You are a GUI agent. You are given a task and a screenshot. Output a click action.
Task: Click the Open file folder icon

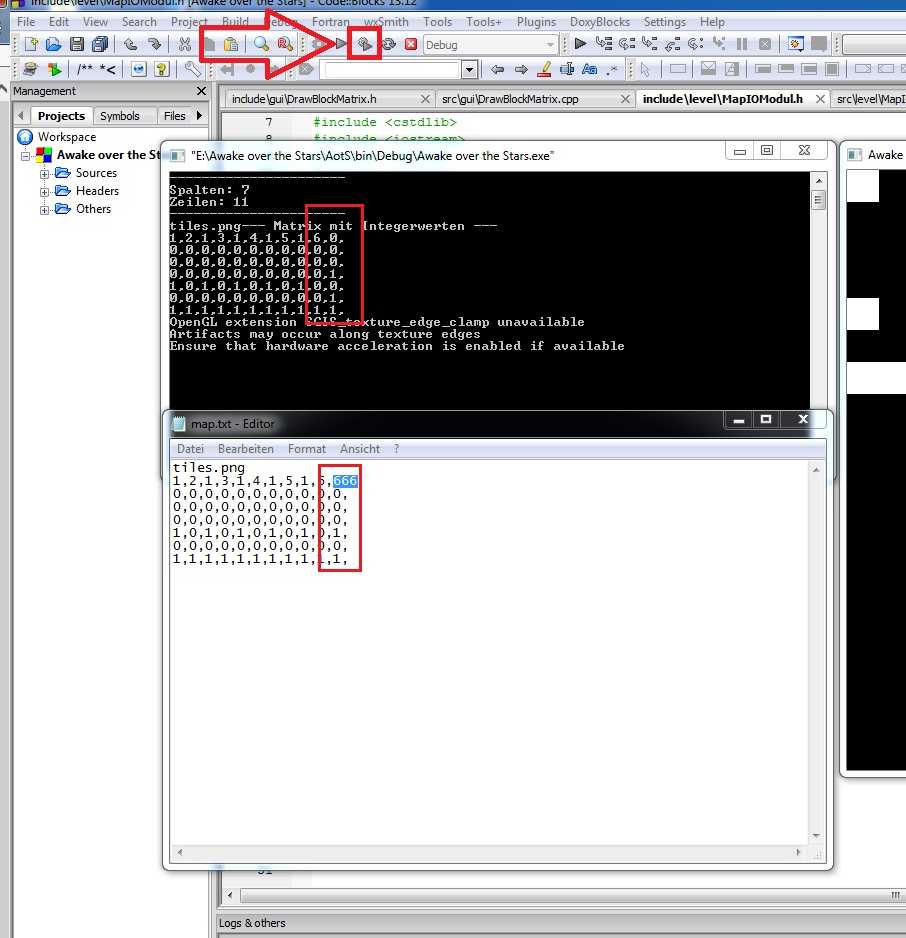coord(53,44)
